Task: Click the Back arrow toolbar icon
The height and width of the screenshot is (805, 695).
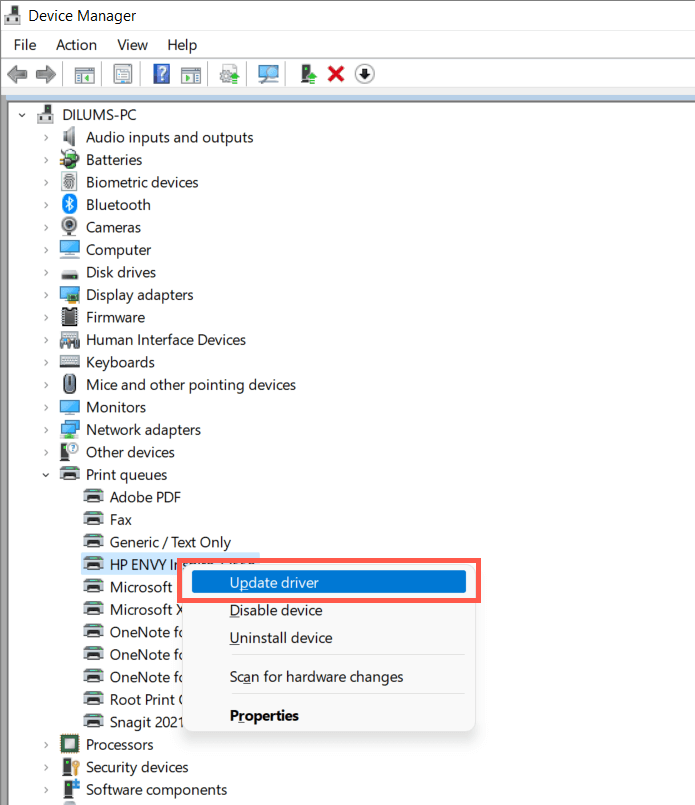Action: tap(17, 74)
